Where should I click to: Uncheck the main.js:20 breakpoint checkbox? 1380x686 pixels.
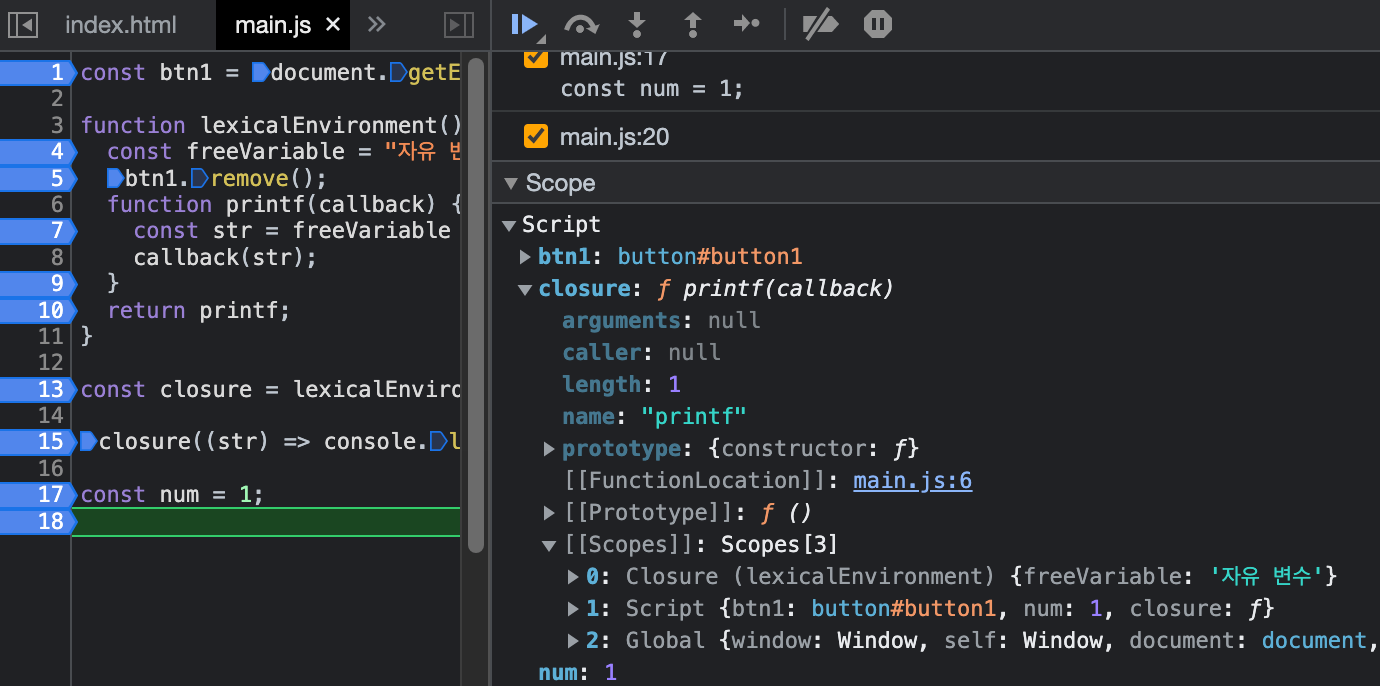[x=536, y=136]
